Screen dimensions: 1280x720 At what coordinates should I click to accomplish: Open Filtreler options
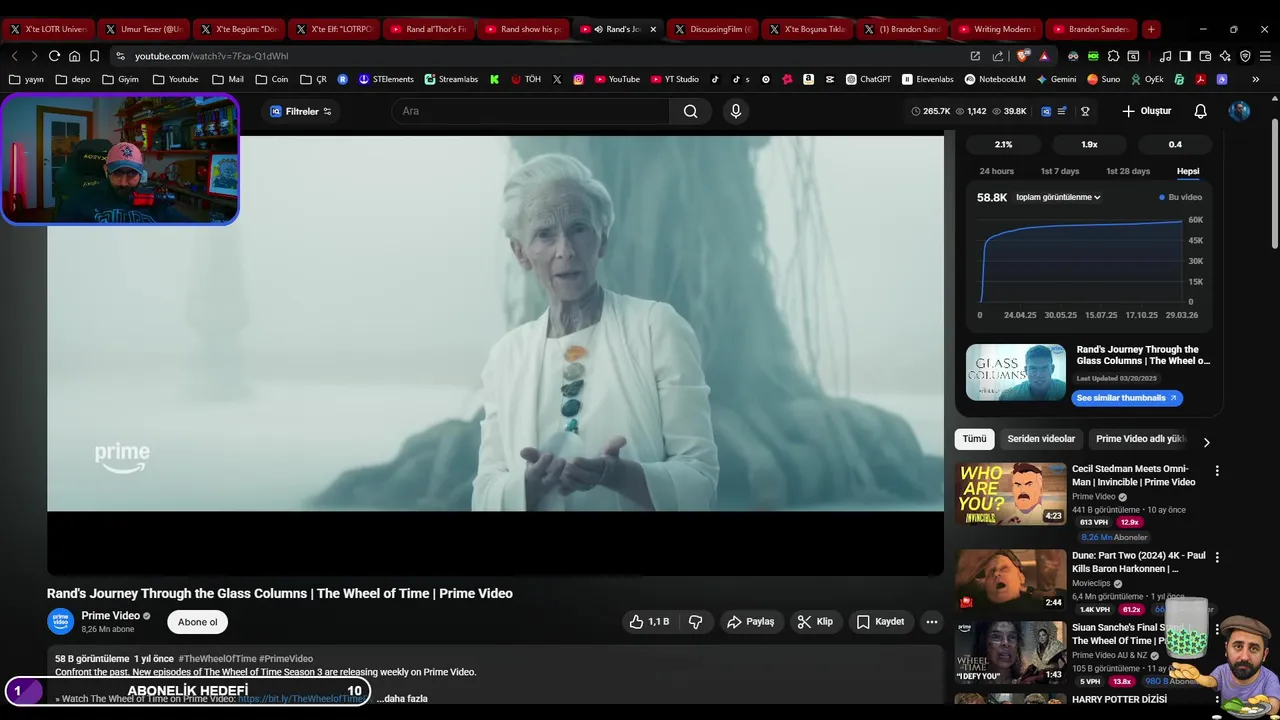[x=301, y=111]
